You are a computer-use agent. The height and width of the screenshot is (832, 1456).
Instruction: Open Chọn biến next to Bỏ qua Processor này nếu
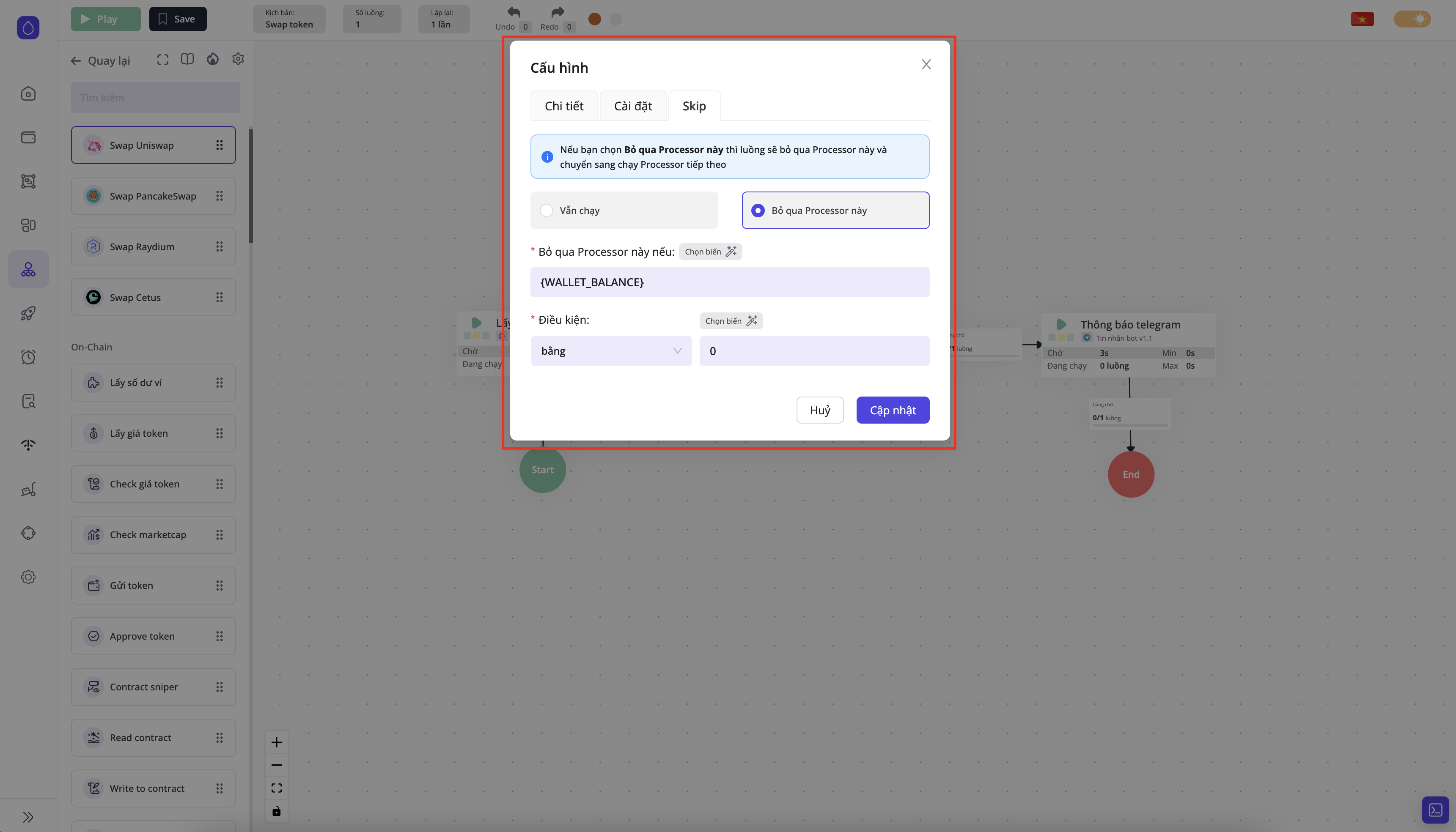click(x=710, y=252)
